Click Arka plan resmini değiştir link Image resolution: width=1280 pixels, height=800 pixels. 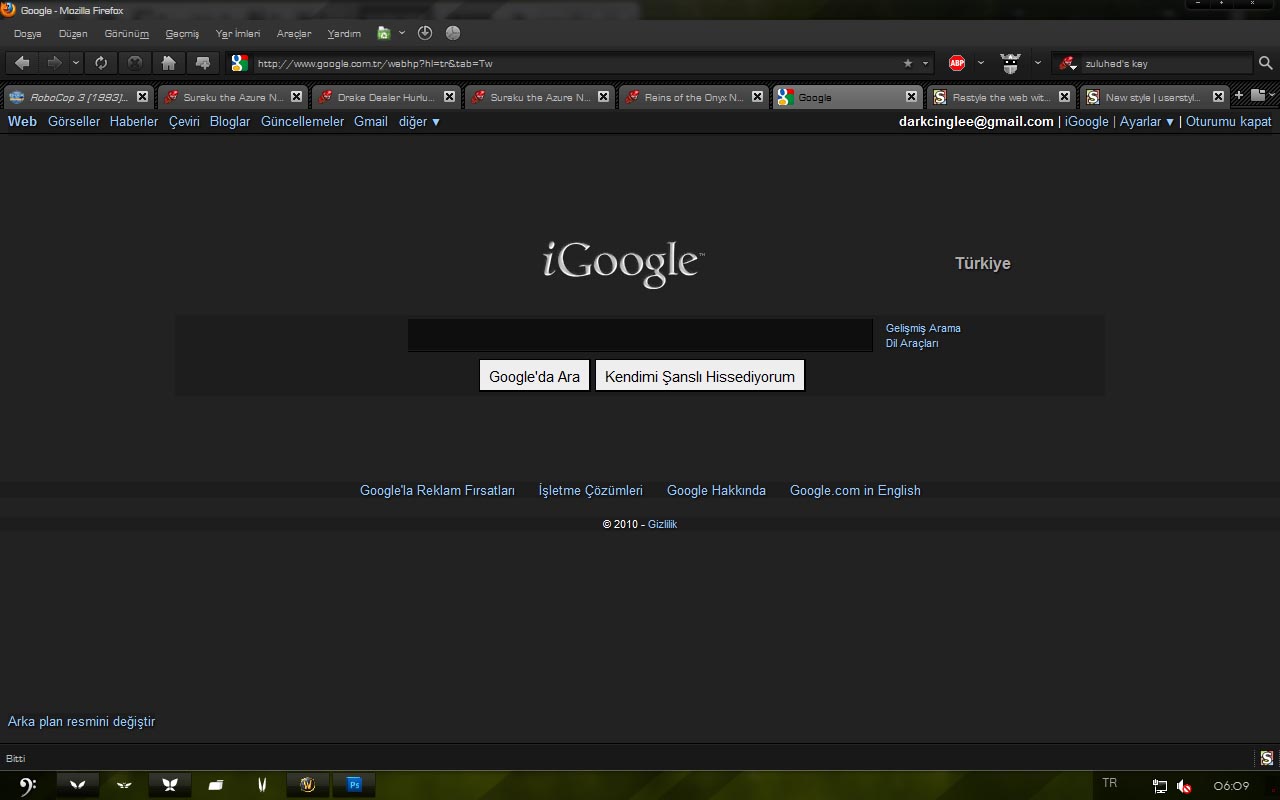click(x=81, y=721)
